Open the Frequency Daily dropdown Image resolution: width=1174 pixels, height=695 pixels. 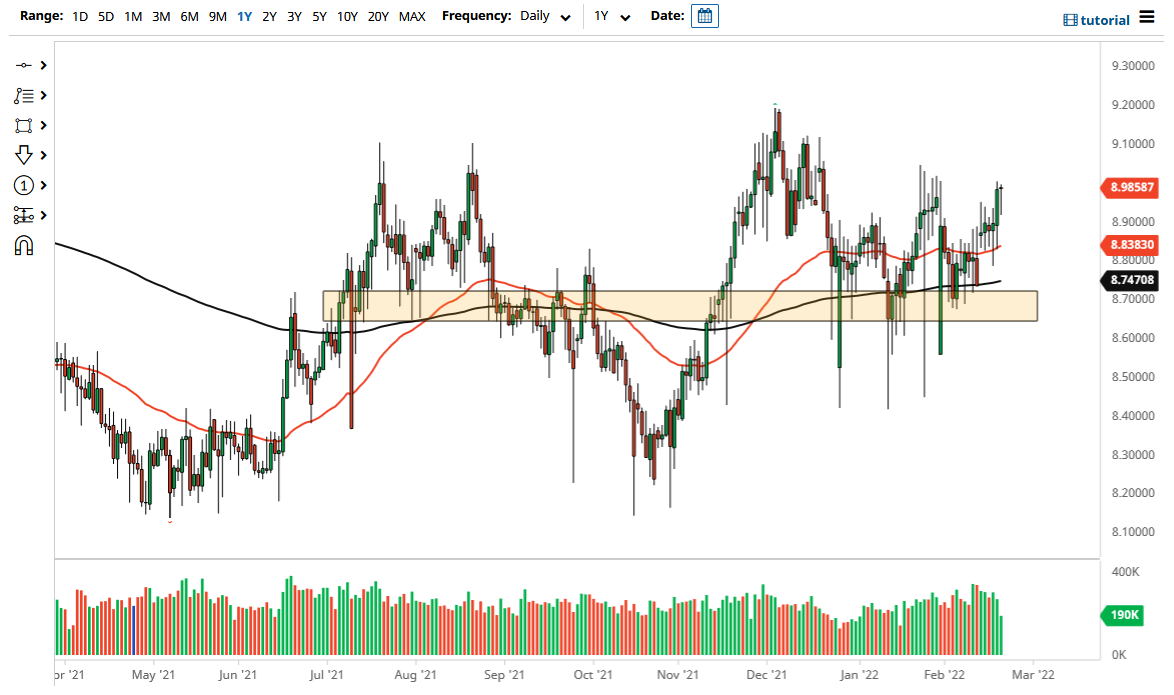[x=545, y=16]
